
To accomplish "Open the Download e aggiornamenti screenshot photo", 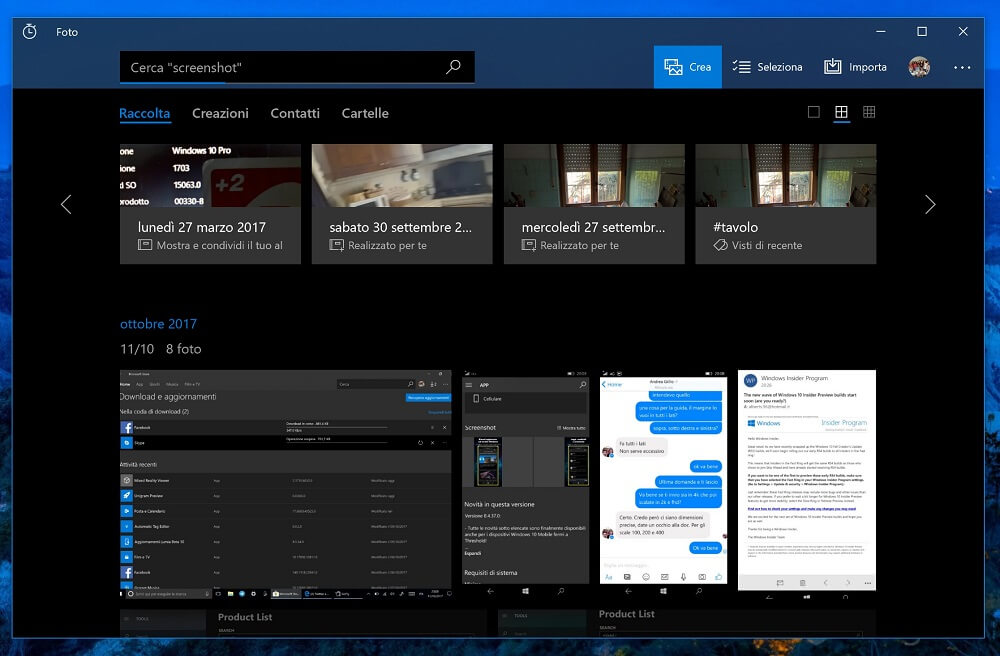I will [x=286, y=484].
